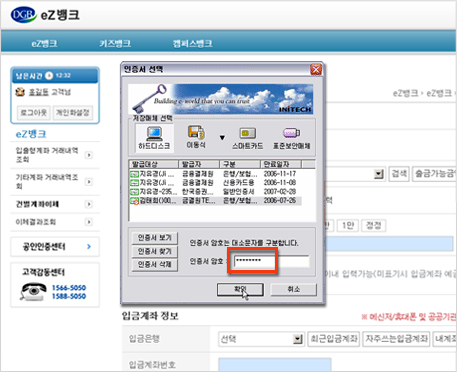Open 개인화설정 settings button
Screen dimensions: 457x372
click(x=72, y=113)
